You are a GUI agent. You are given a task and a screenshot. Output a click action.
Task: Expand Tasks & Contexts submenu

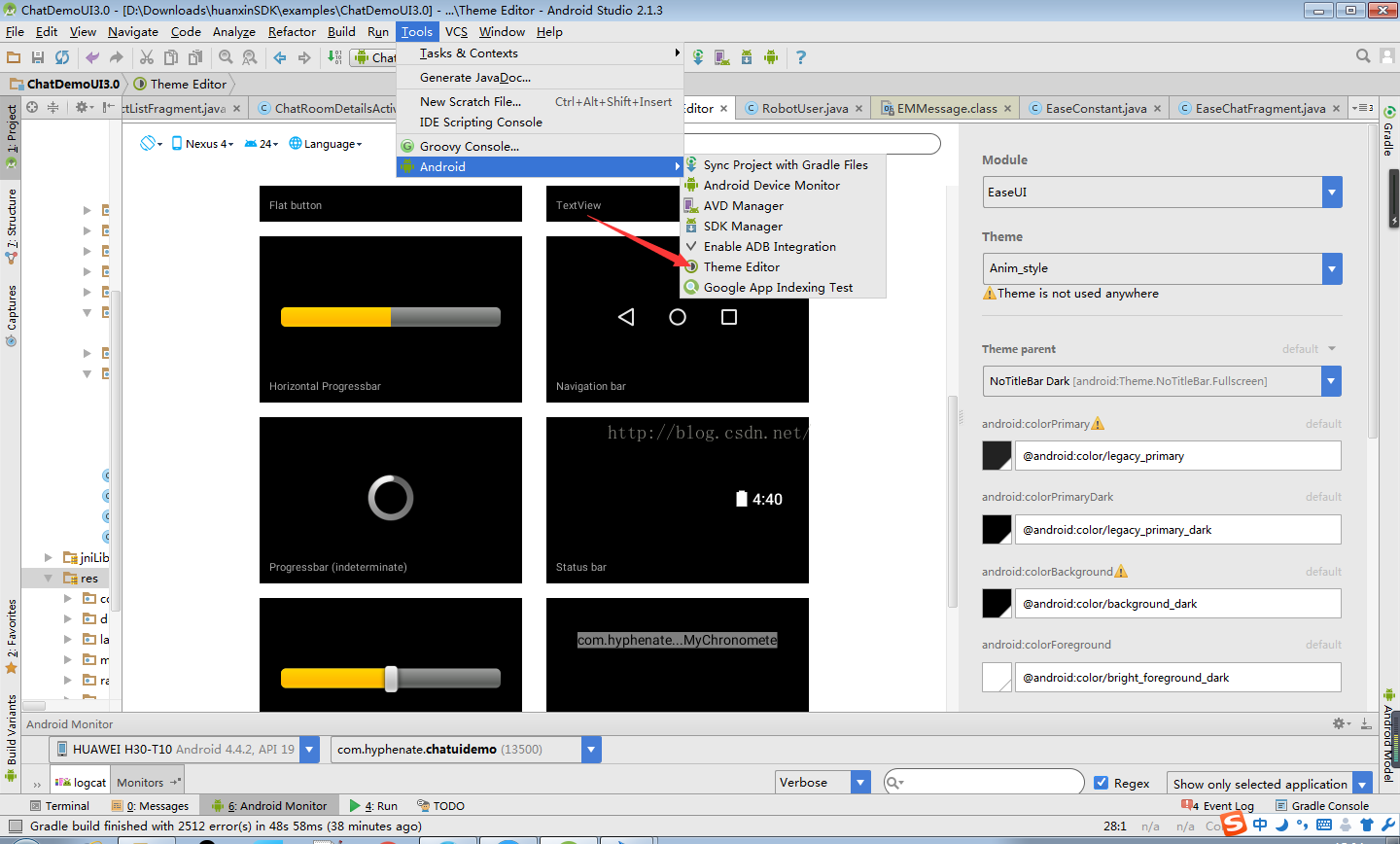click(x=541, y=53)
